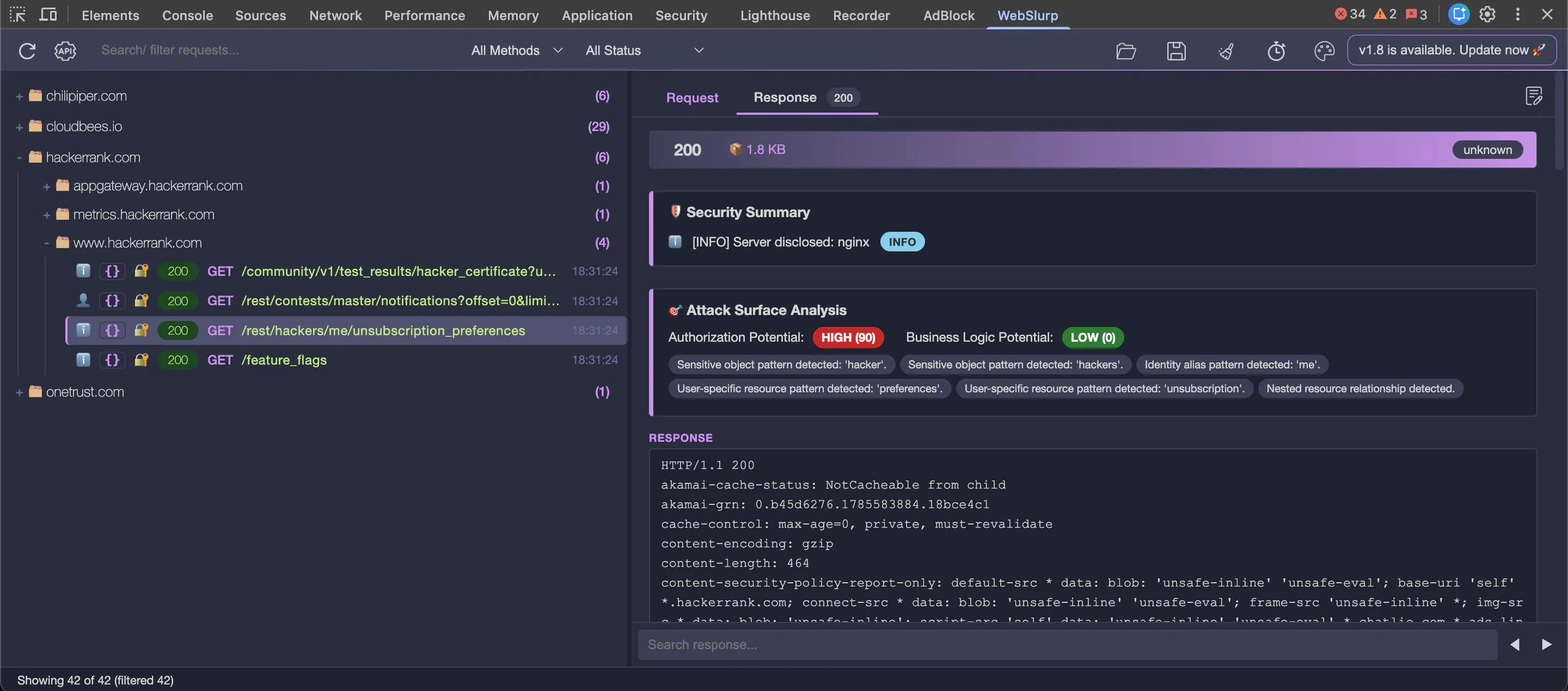The width and height of the screenshot is (1568, 691).
Task: Switch to the Network tab
Action: [335, 15]
